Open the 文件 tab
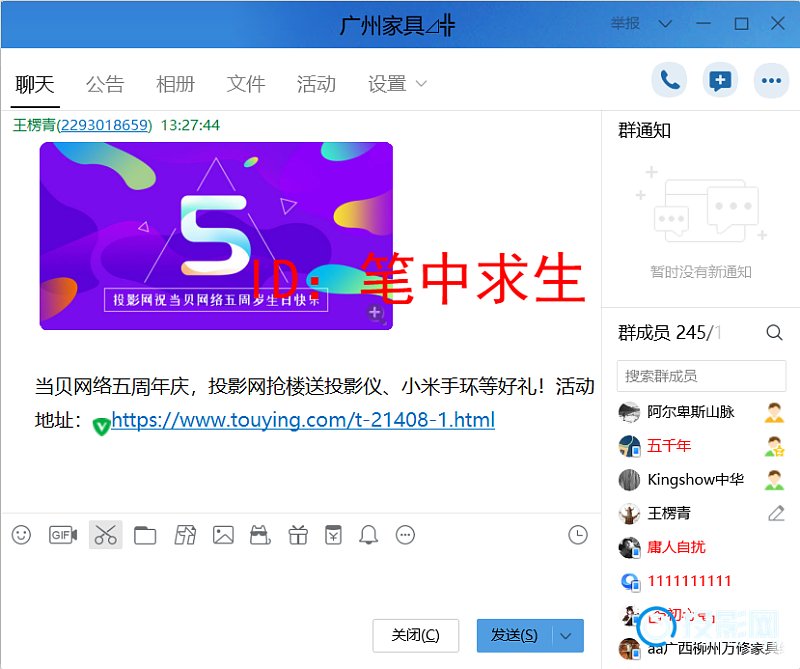Screen dimensions: 800x669 tap(245, 84)
